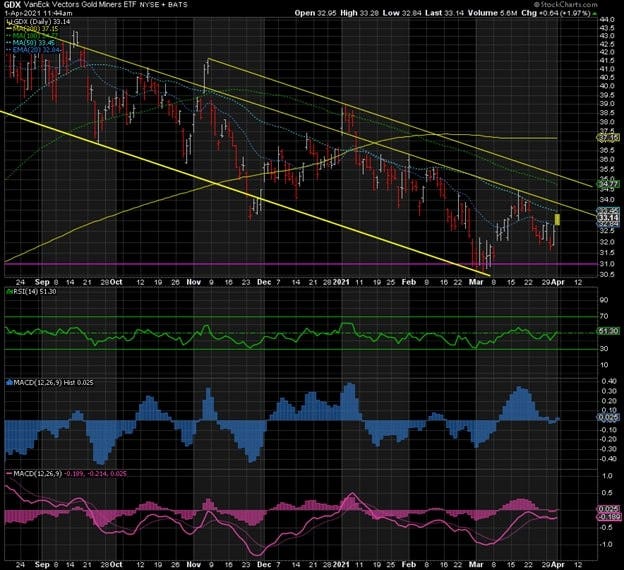
Task: Click the yellow 37.15 MA(200) axis tag
Action: tap(608, 138)
